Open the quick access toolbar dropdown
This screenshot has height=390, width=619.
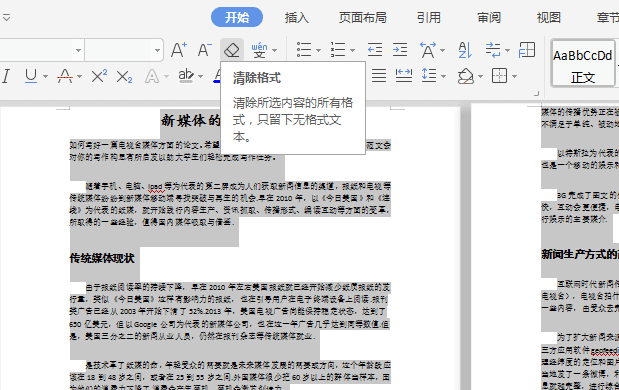(x=6, y=17)
